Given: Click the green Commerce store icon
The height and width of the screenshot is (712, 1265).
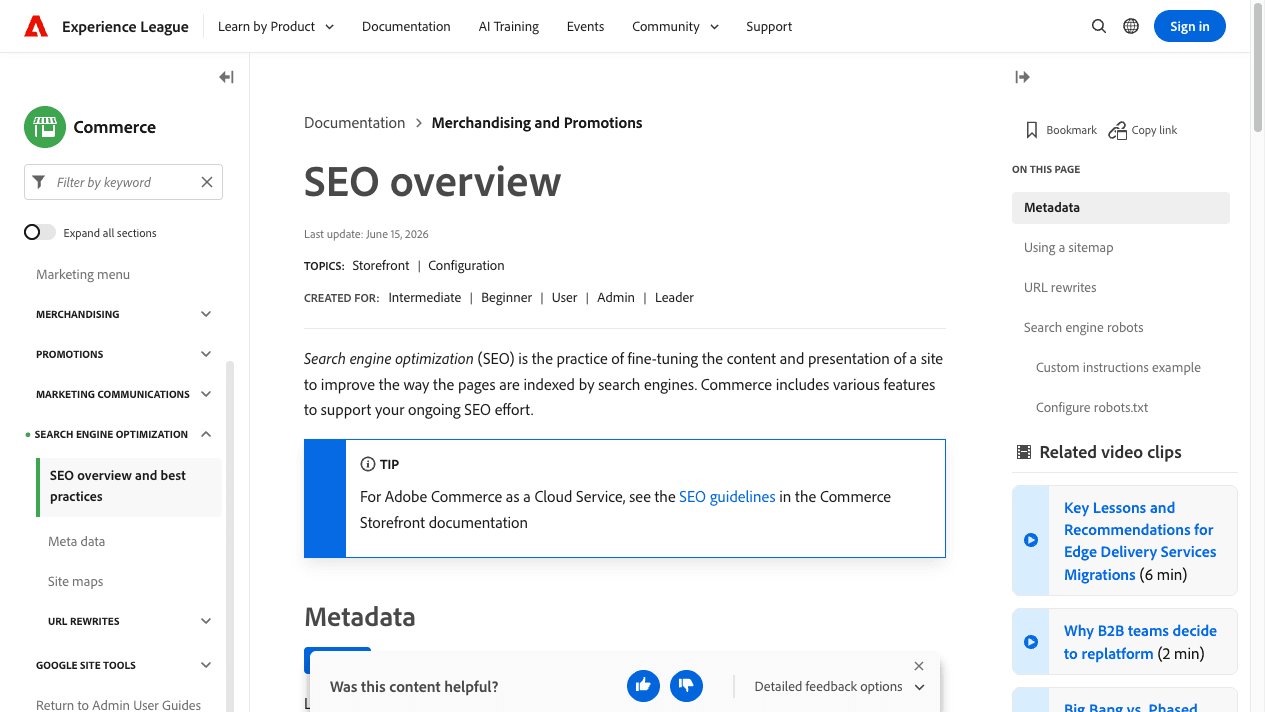Looking at the screenshot, I should (x=45, y=127).
